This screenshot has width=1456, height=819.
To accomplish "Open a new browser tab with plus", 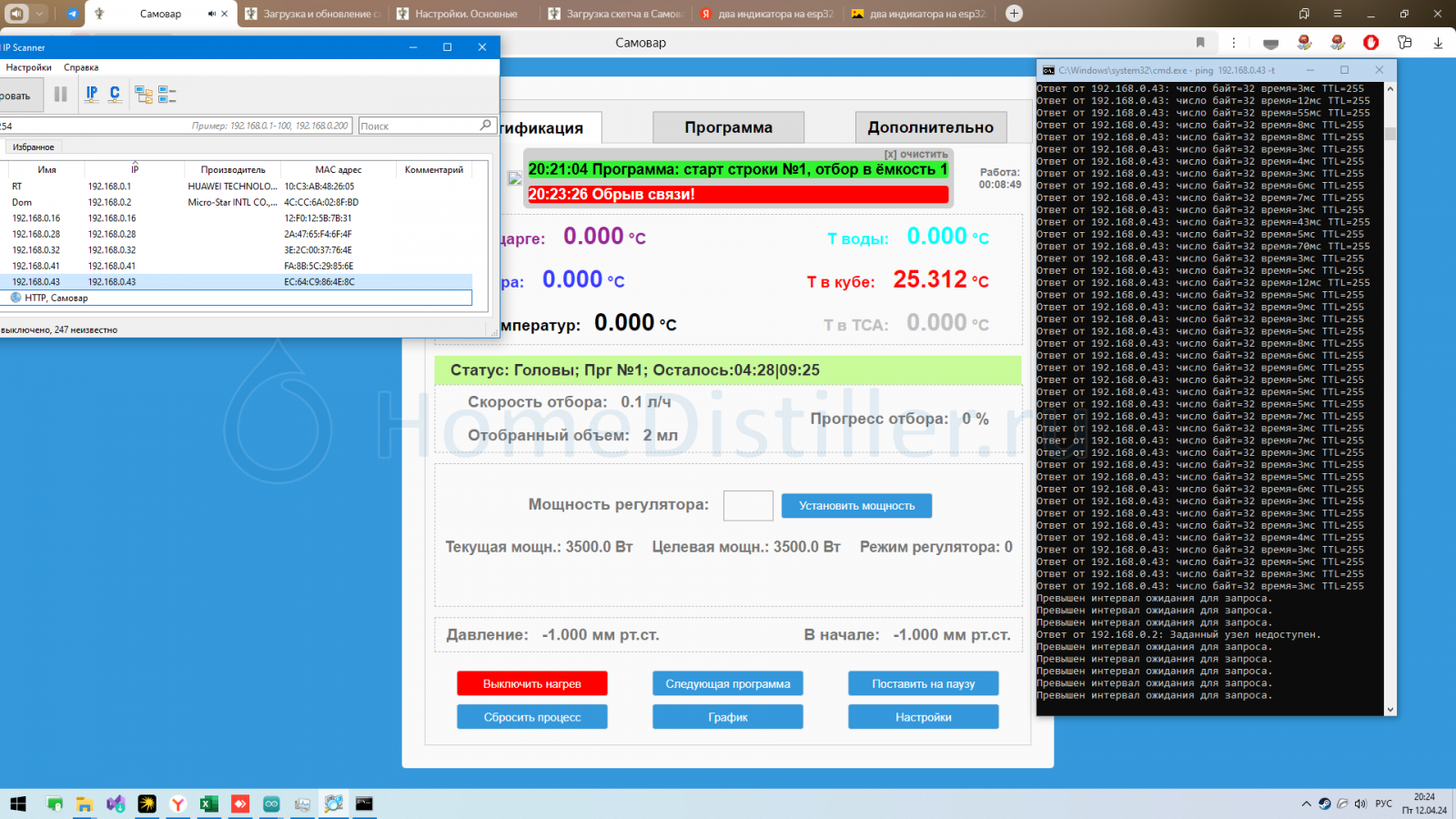I will pyautogui.click(x=1014, y=14).
